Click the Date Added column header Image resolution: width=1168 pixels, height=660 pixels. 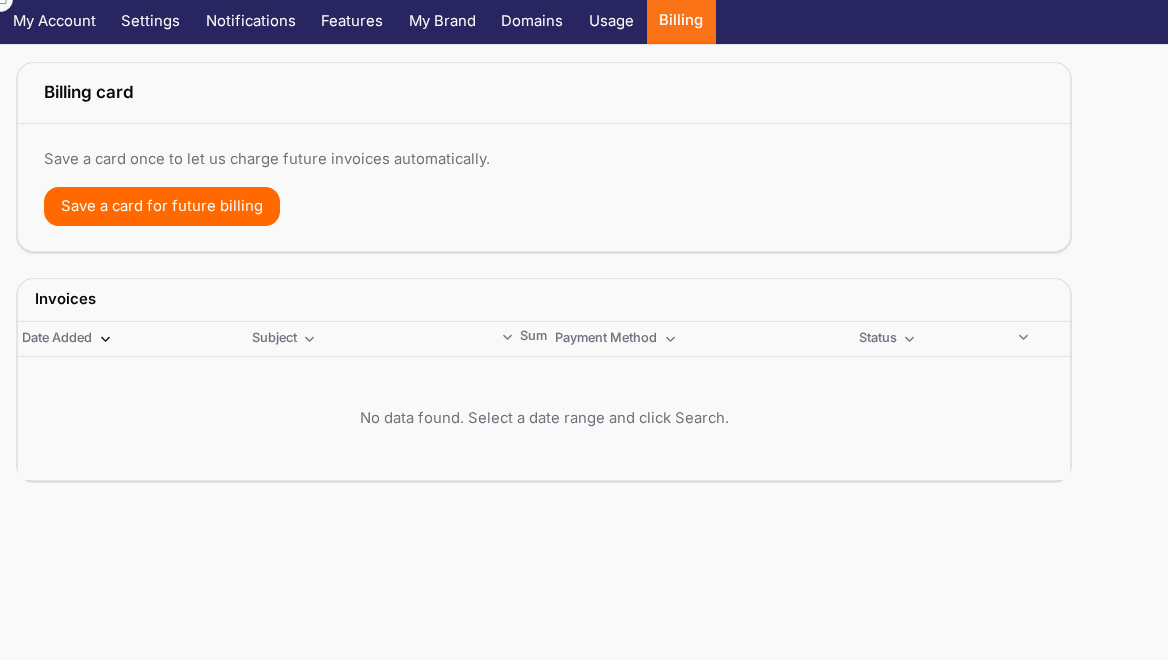click(57, 337)
